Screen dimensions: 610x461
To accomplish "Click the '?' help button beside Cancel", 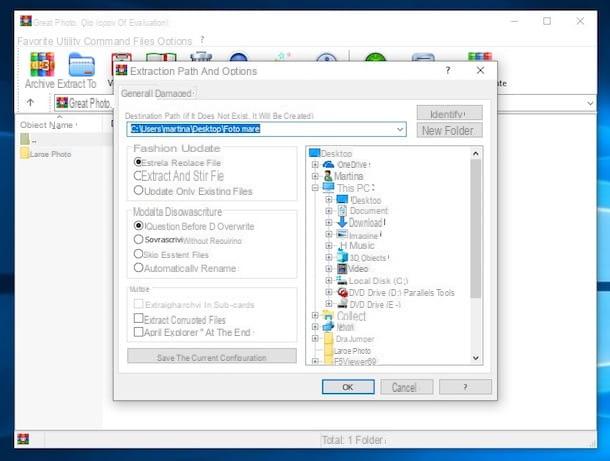I will point(465,387).
